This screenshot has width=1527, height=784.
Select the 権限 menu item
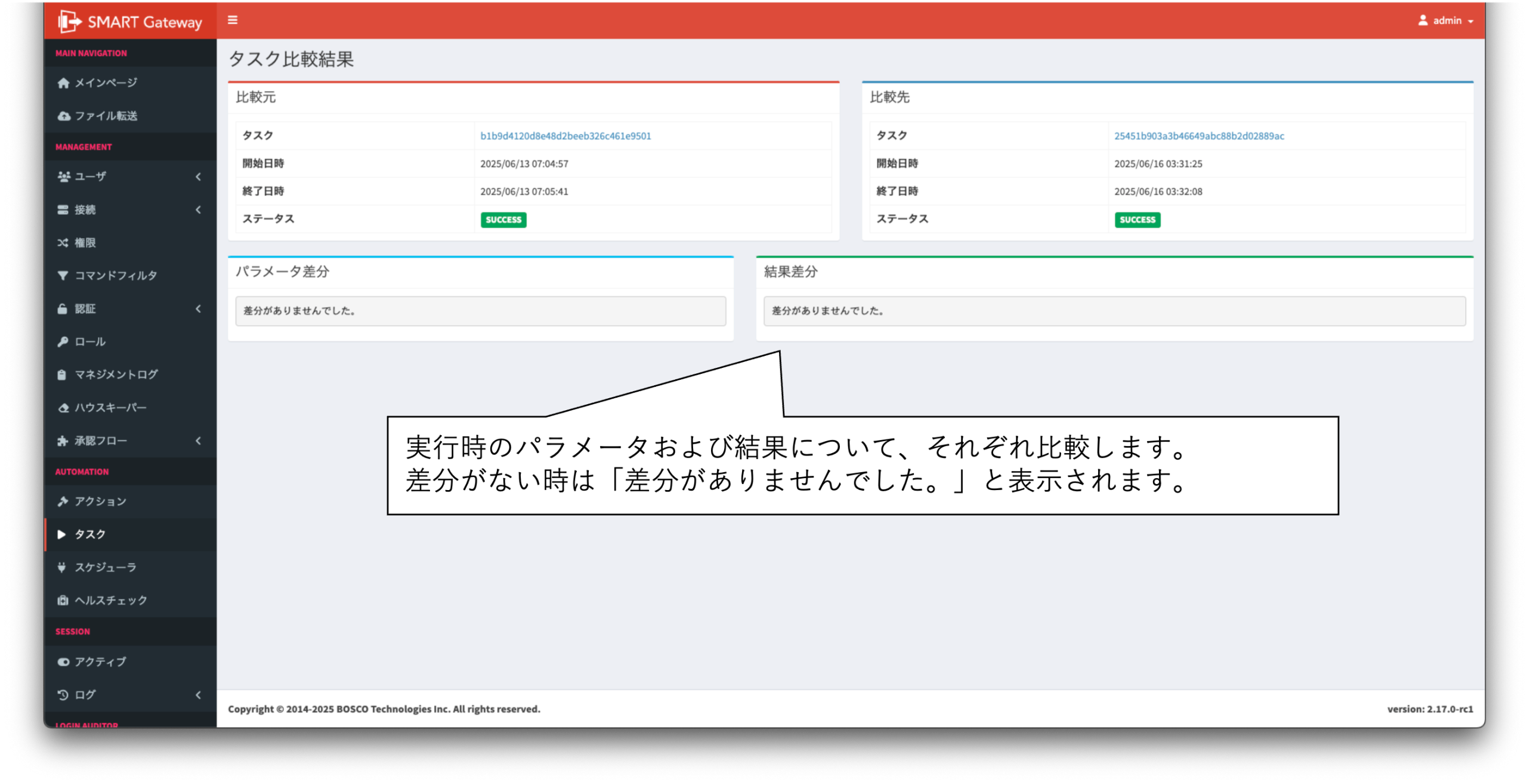tap(85, 243)
